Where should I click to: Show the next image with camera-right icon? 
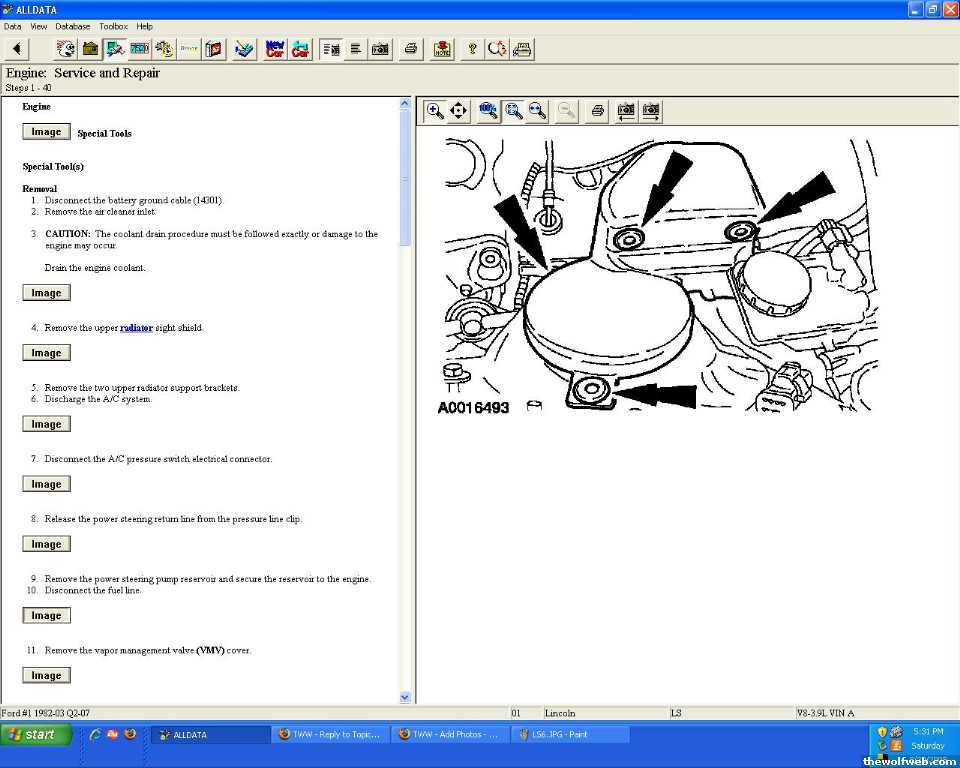pyautogui.click(x=651, y=111)
